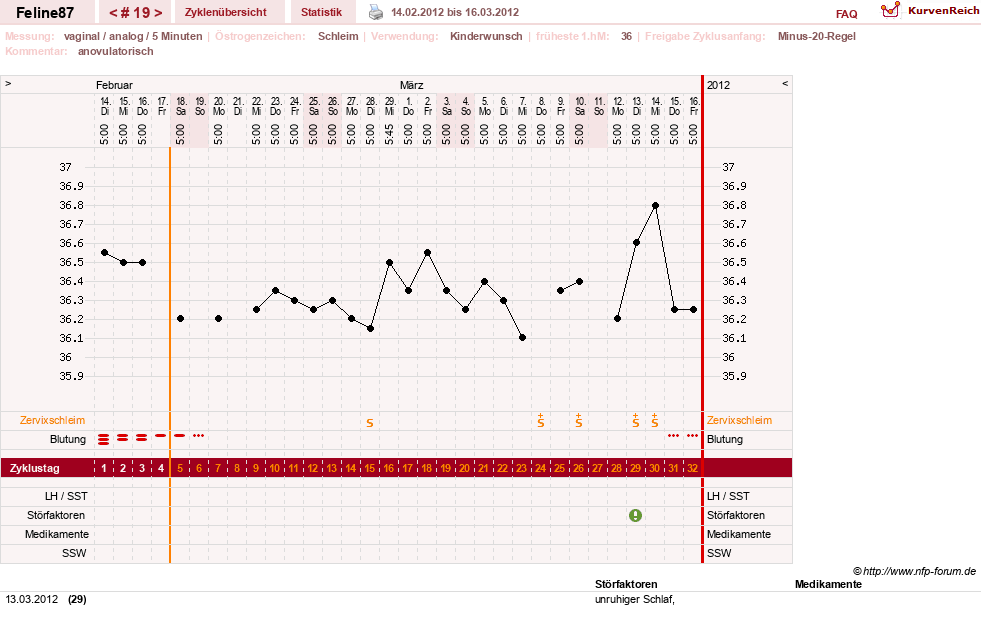Select the temperature point on cycle day 16
The image size is (981, 623).
pyautogui.click(x=389, y=263)
